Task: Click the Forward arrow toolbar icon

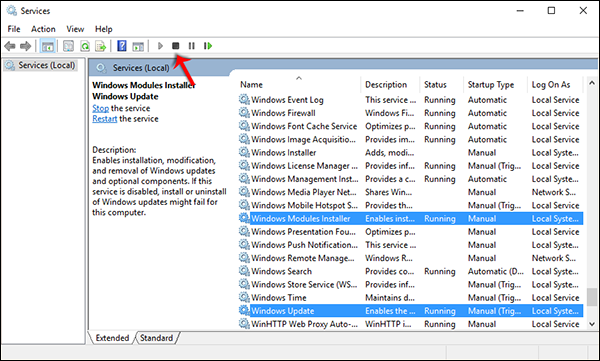Action: click(26, 46)
